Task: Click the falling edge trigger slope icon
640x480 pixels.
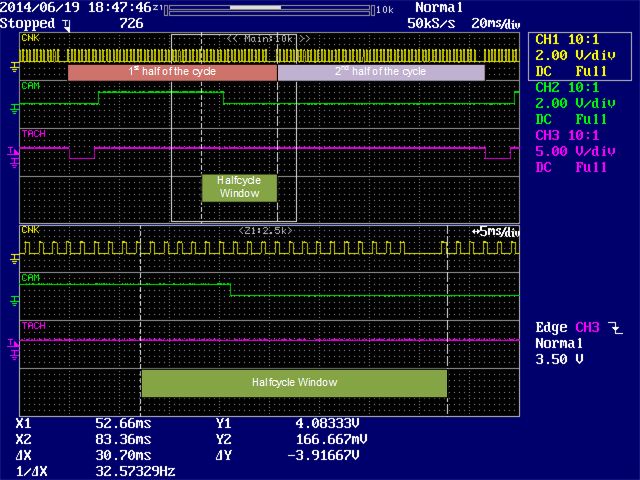Action: coord(616,328)
